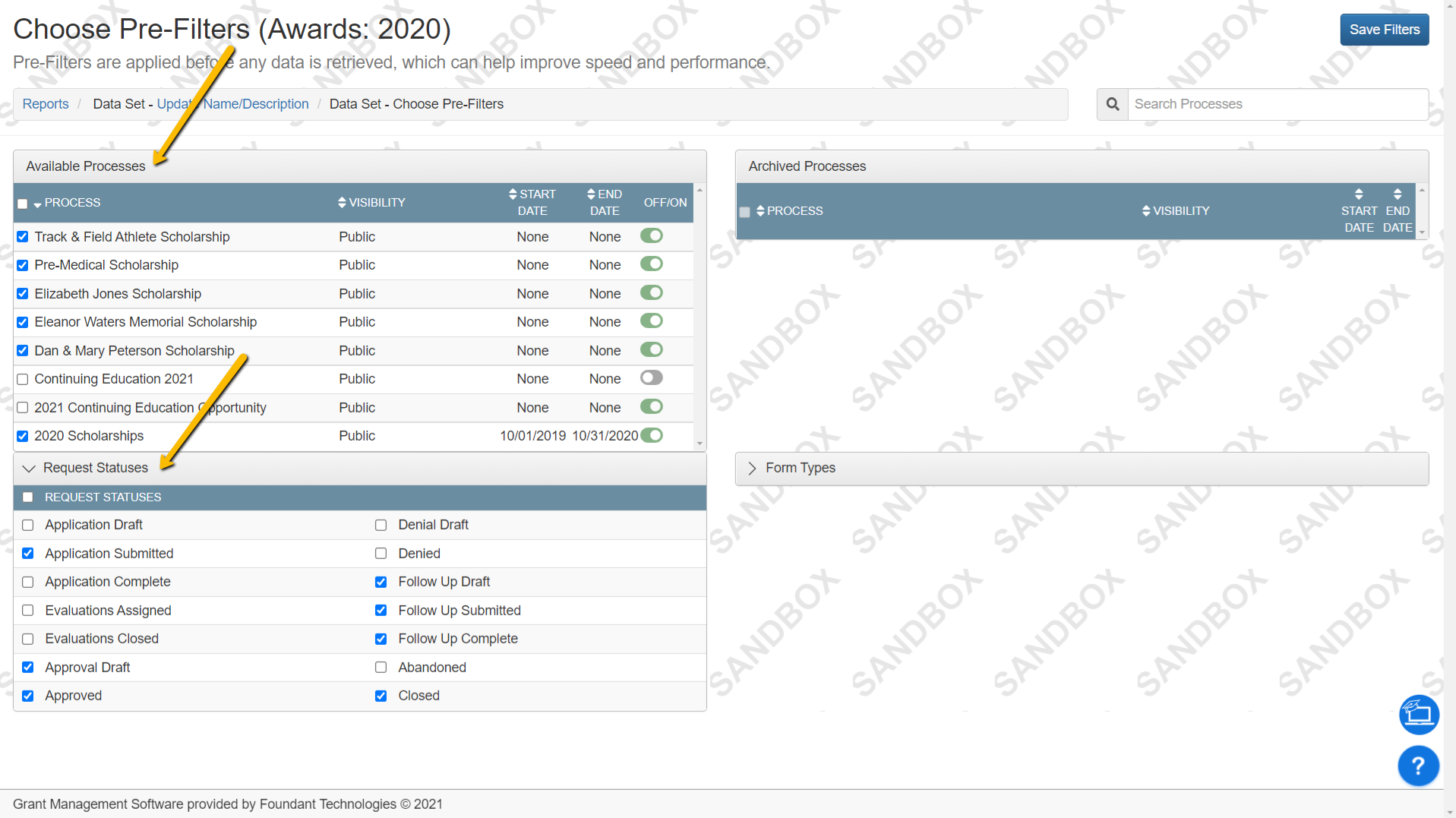Uncheck Track & Field Athlete Scholarship checkbox
The width and height of the screenshot is (1456, 818).
[x=23, y=237]
